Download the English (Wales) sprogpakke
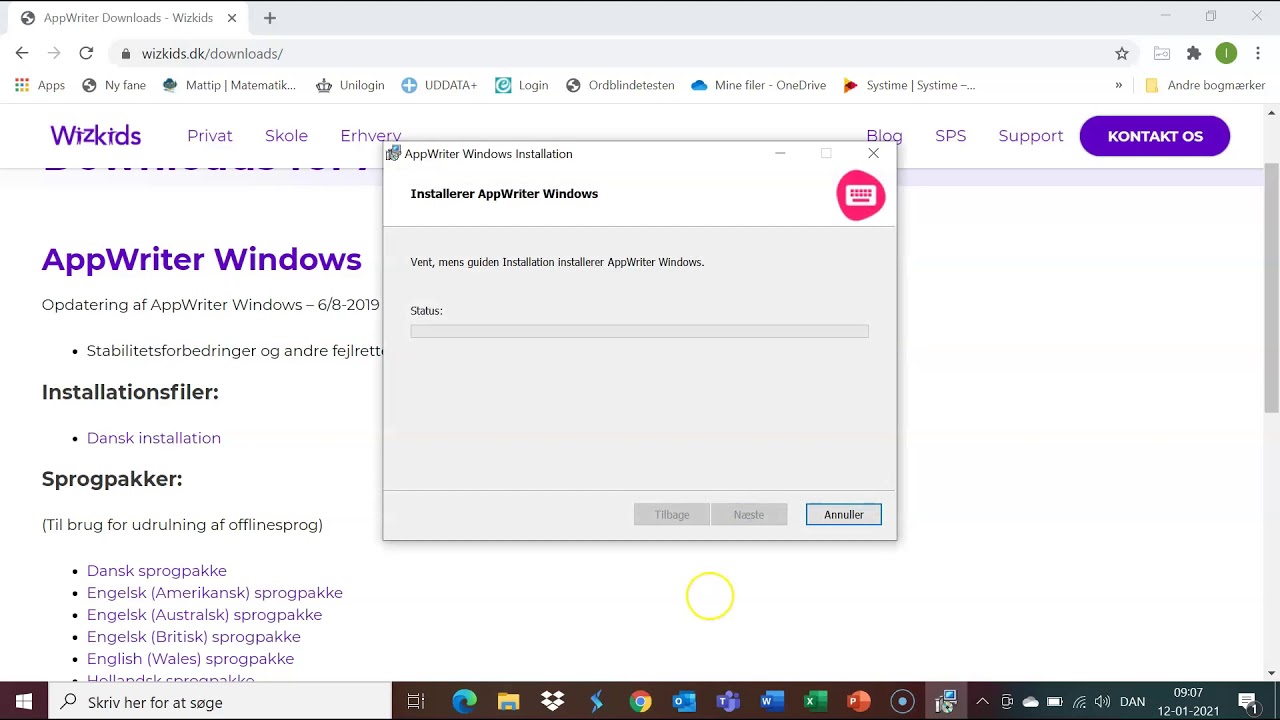This screenshot has width=1280, height=720. click(190, 659)
